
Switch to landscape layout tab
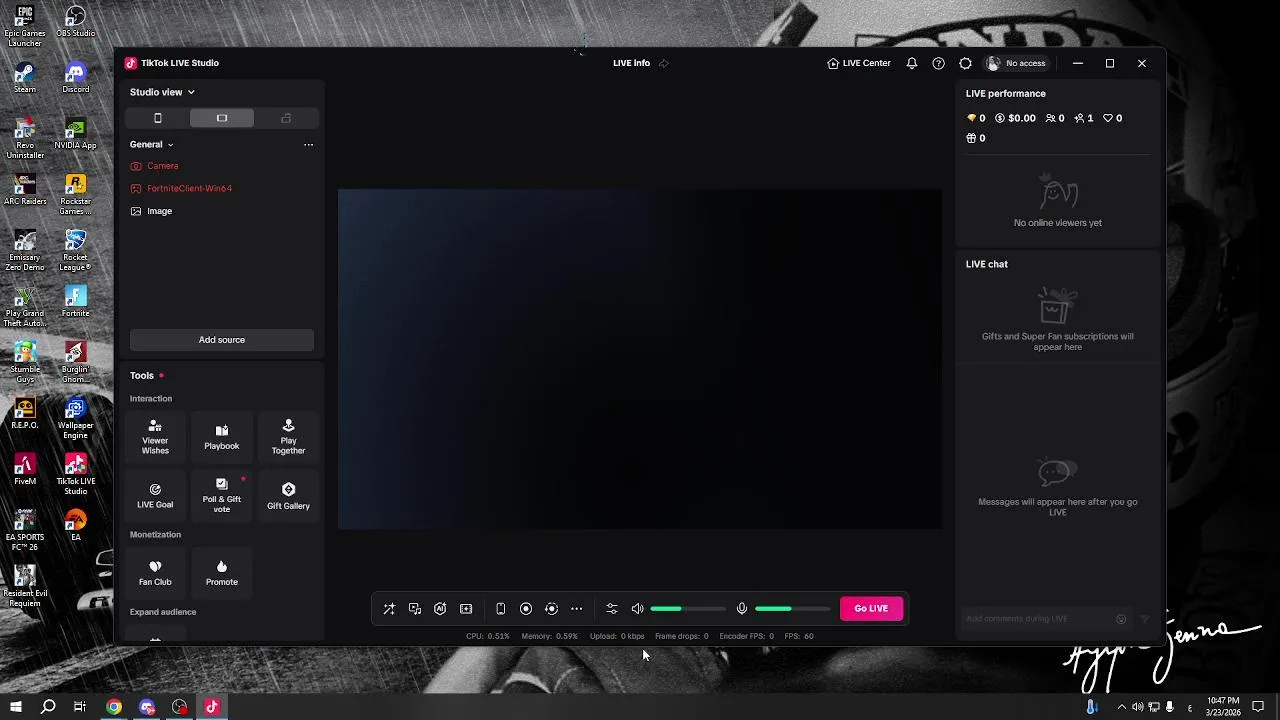pyautogui.click(x=222, y=118)
